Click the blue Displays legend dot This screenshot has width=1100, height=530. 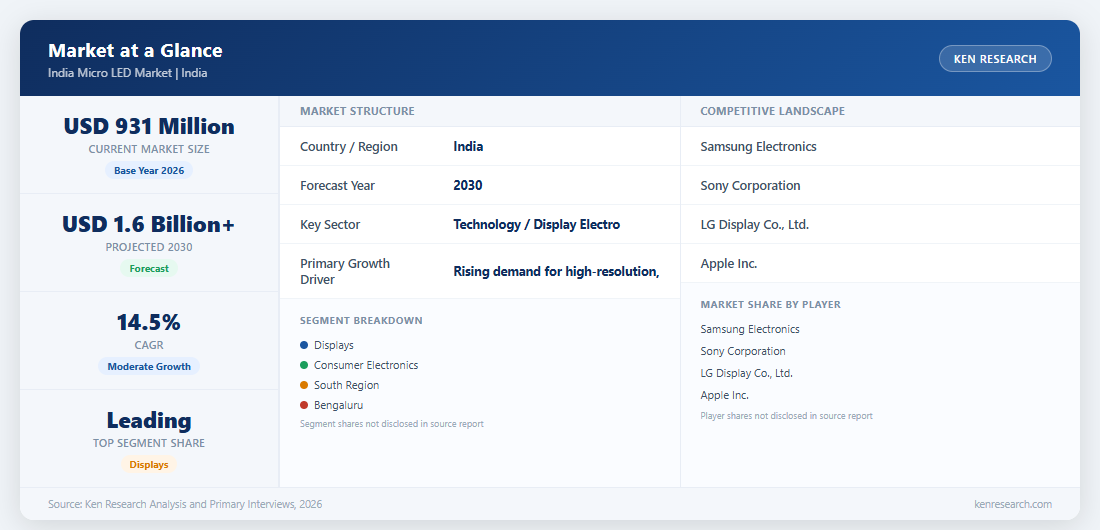[x=304, y=345]
